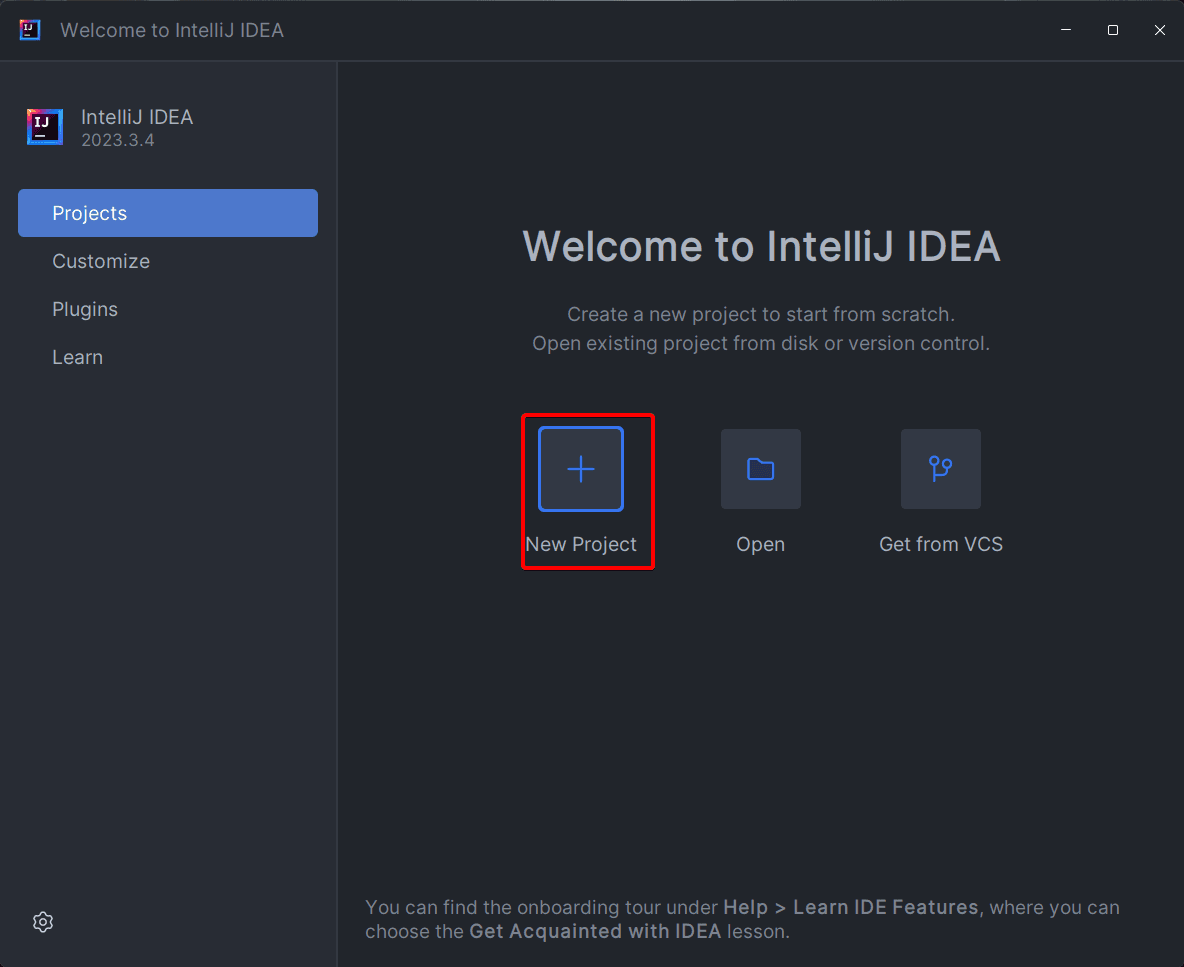The height and width of the screenshot is (967, 1184).
Task: Click the Get from VCS branch icon
Action: click(x=941, y=469)
